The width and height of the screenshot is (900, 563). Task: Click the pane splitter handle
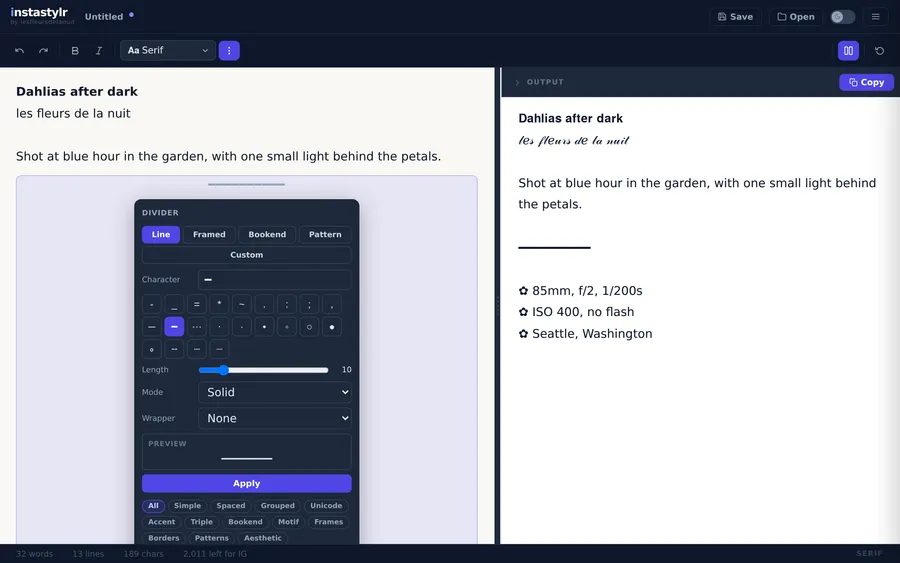click(498, 305)
